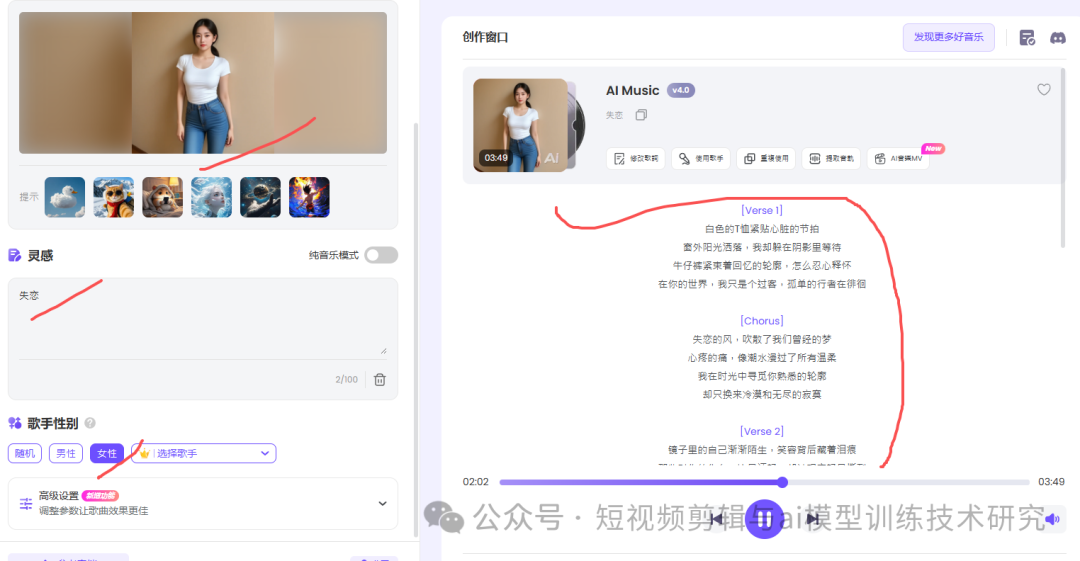
Task: Click the 新增功能 badge beside 高级设置
Action: pyautogui.click(x=101, y=496)
